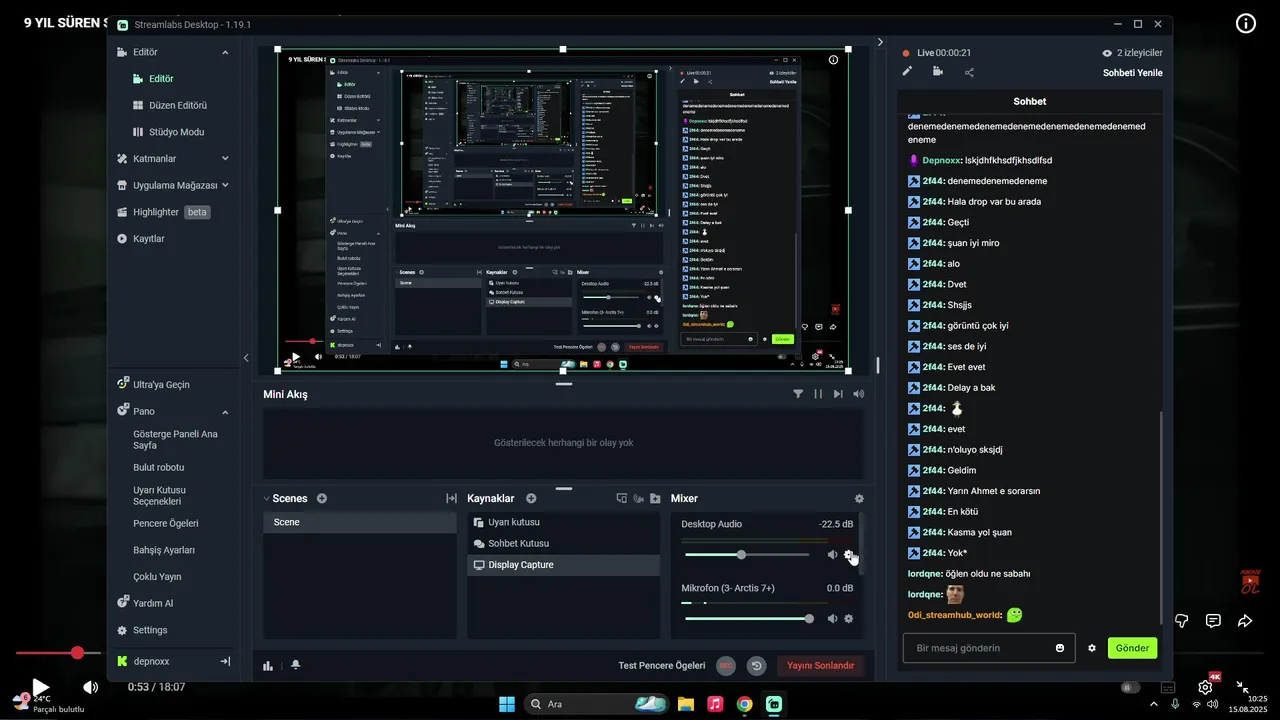Click Test Pencere Öğeleri
Viewport: 1280px width, 720px height.
(x=662, y=665)
